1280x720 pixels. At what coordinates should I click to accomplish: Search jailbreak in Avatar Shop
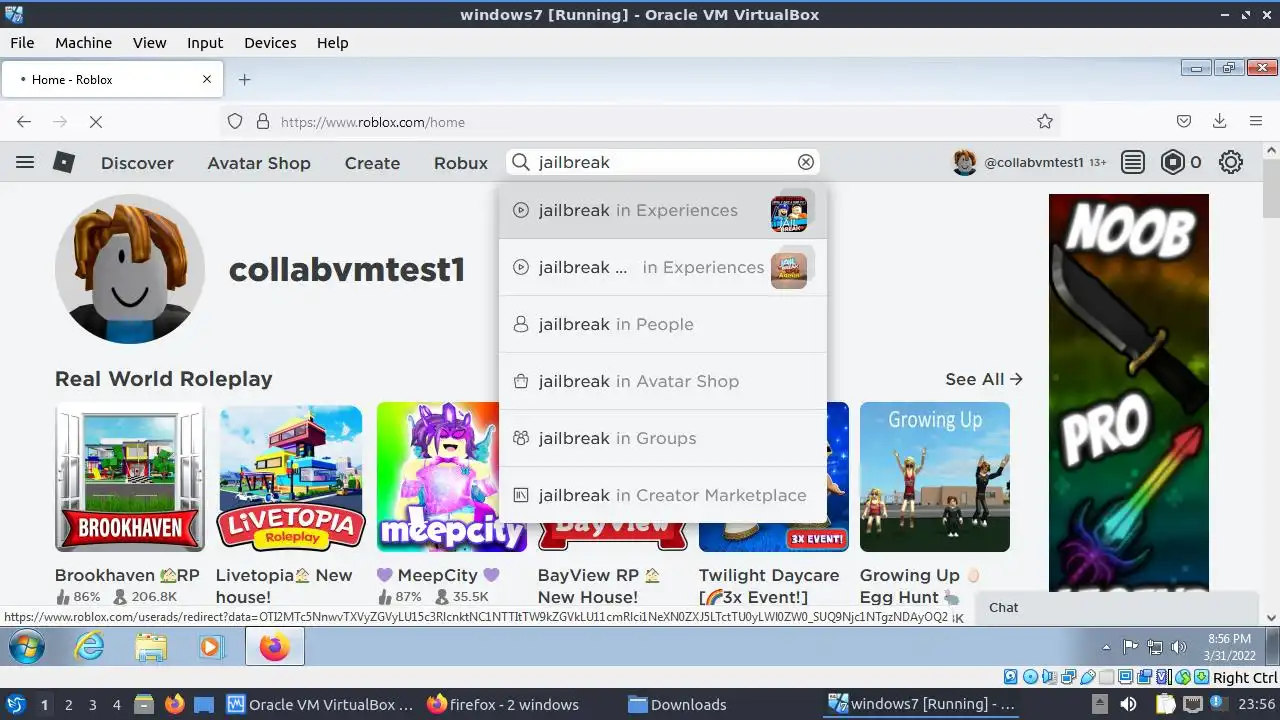(663, 381)
